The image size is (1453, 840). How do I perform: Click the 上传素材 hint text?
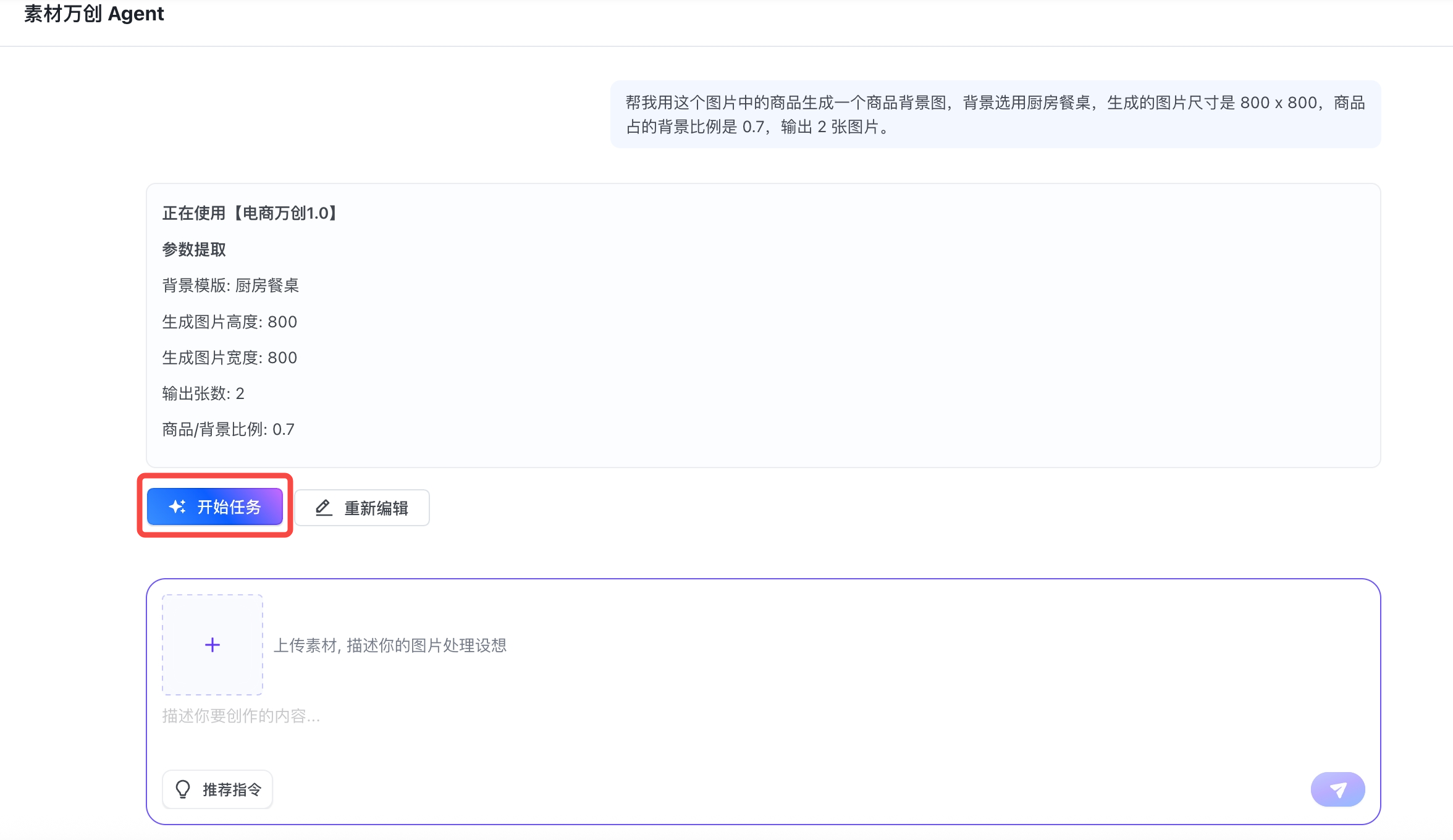(390, 645)
